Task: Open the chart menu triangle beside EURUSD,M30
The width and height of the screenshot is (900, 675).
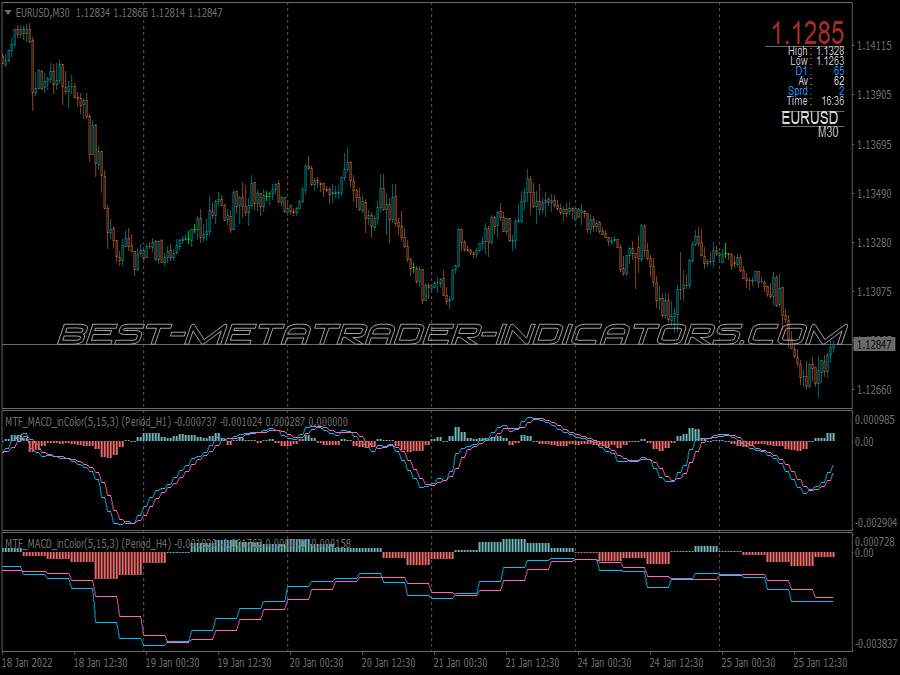Action: [8, 13]
